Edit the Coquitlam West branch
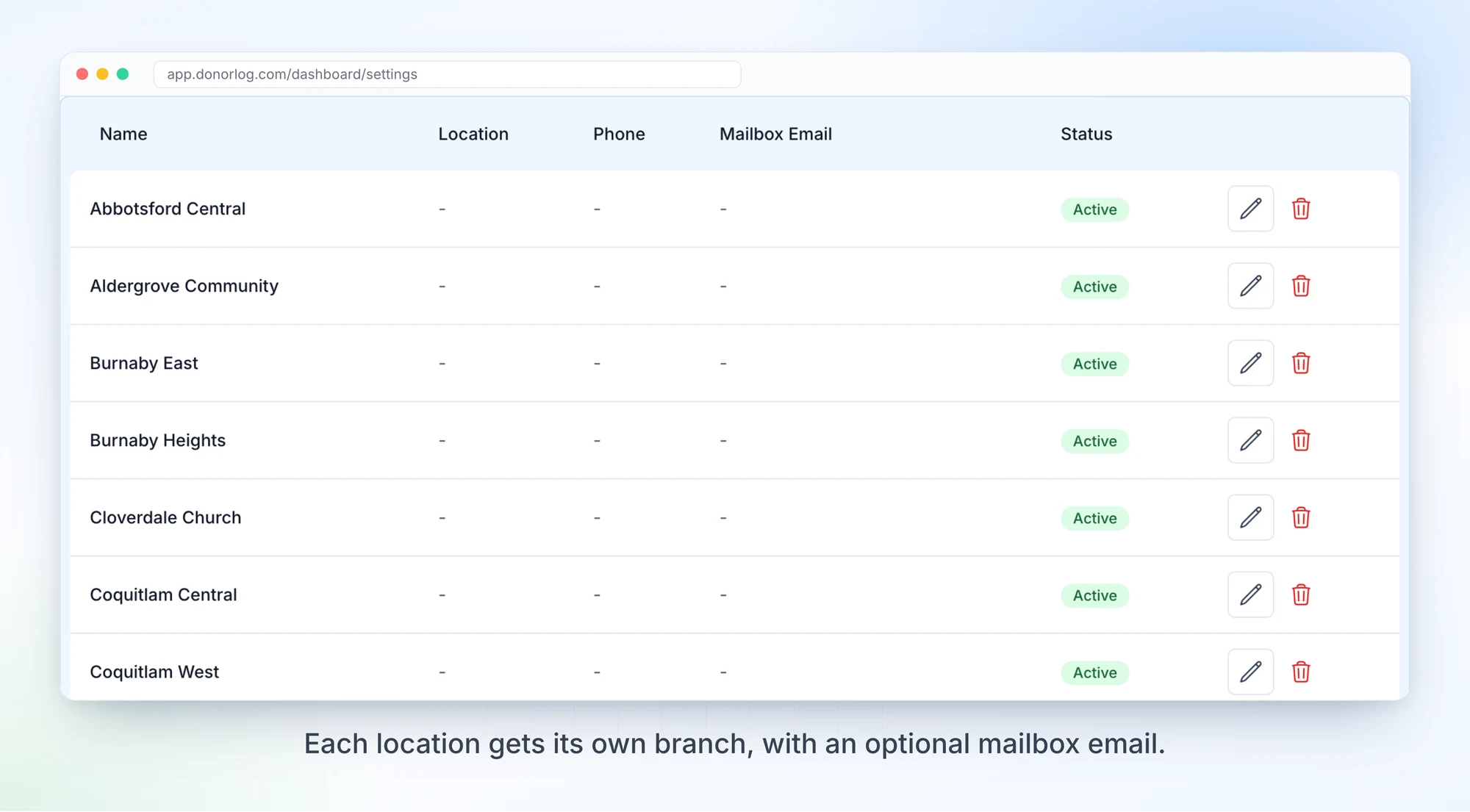1470x812 pixels. click(1250, 672)
